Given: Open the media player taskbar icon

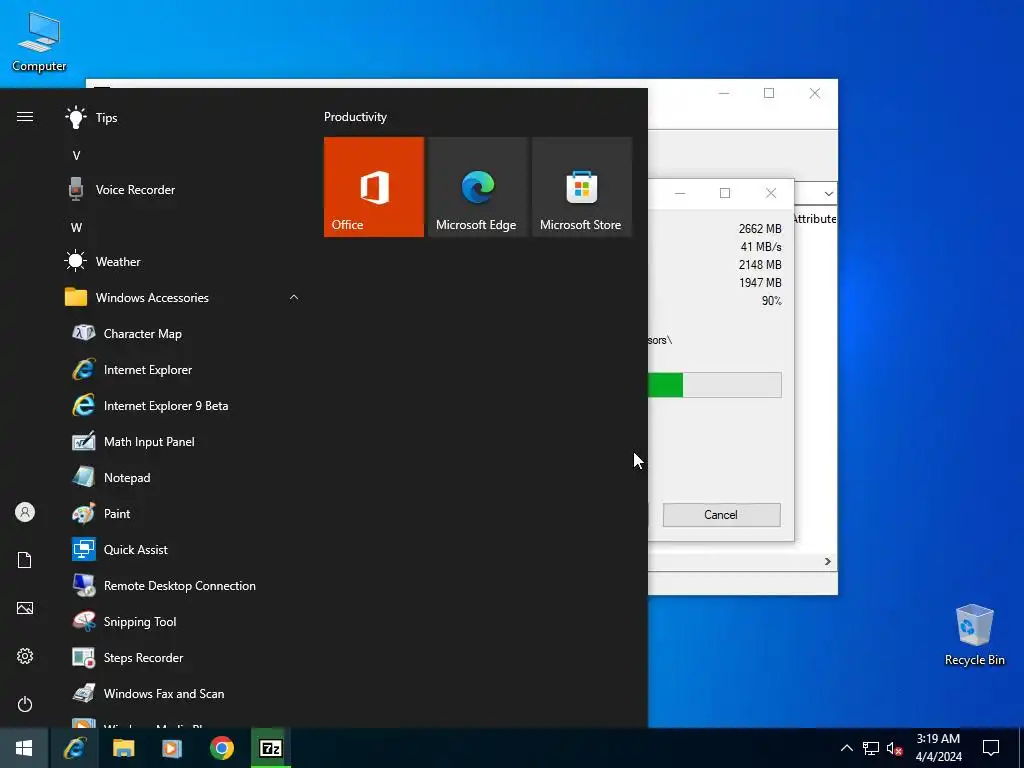Looking at the screenshot, I should pos(172,748).
